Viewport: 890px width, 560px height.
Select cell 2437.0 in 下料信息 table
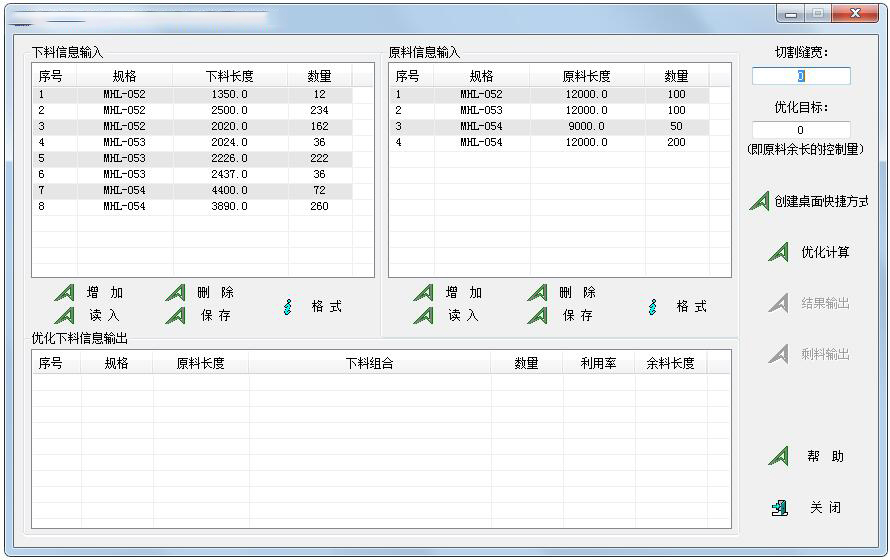(x=229, y=174)
